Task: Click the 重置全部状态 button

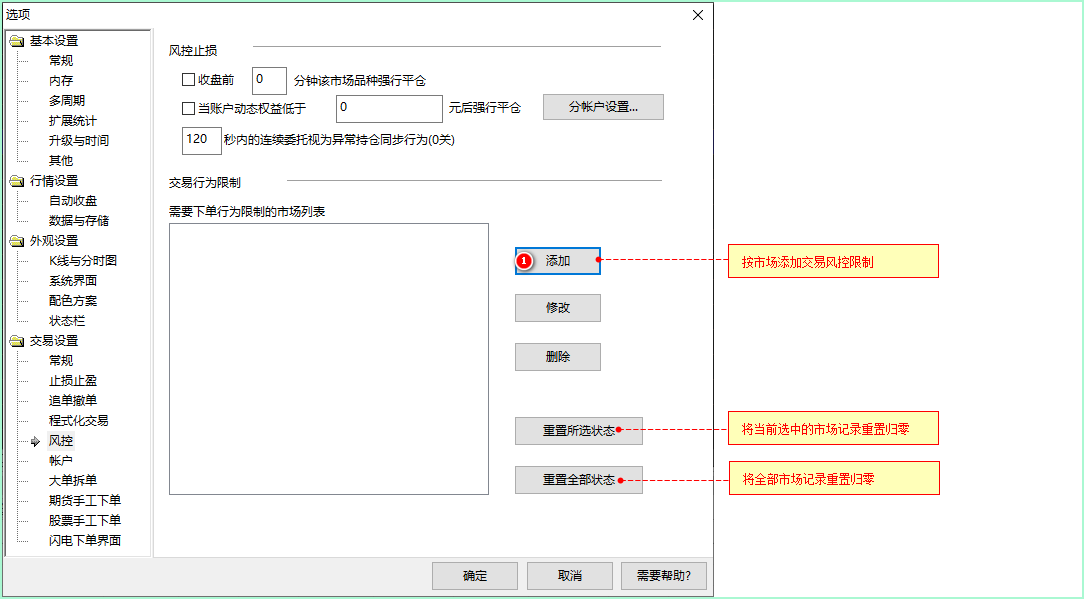Action: point(579,480)
